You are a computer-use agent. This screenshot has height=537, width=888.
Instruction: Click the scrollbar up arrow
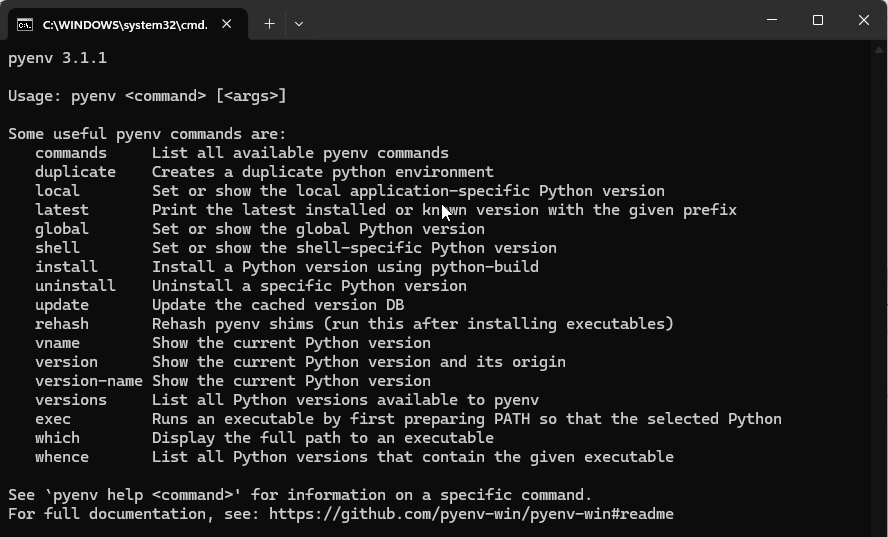879,50
